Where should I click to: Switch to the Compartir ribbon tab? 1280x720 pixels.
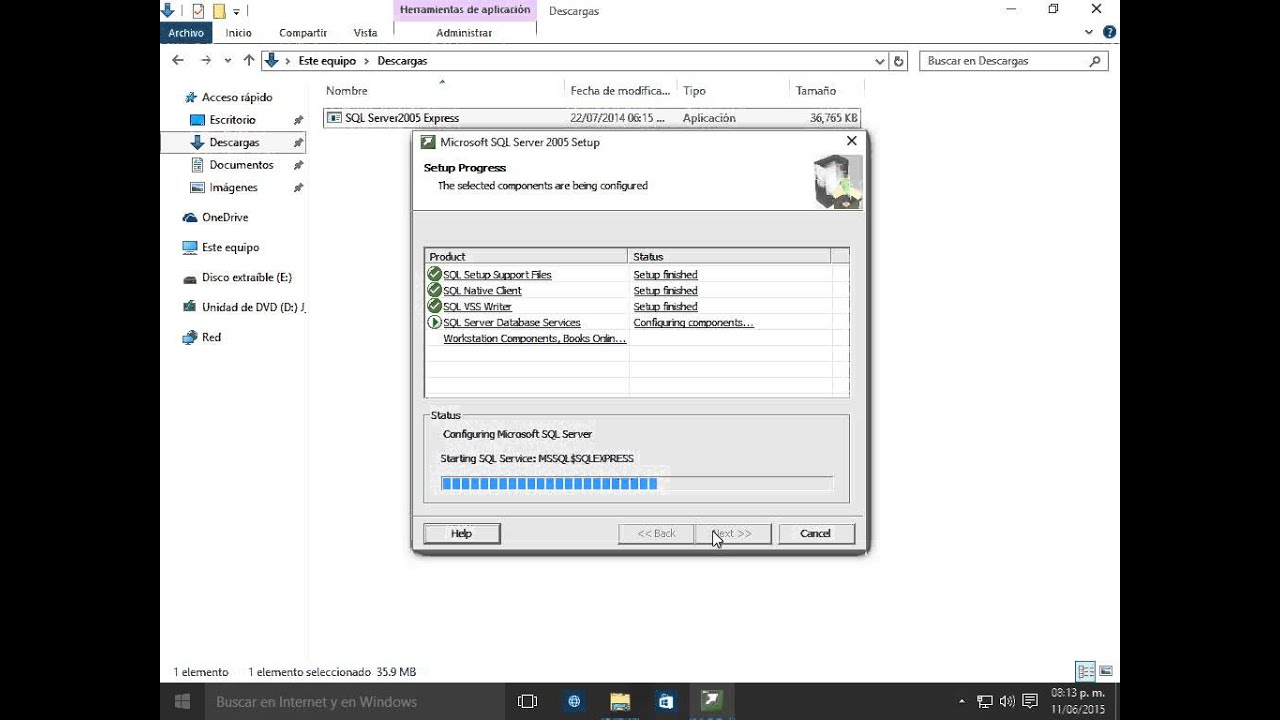click(x=303, y=33)
